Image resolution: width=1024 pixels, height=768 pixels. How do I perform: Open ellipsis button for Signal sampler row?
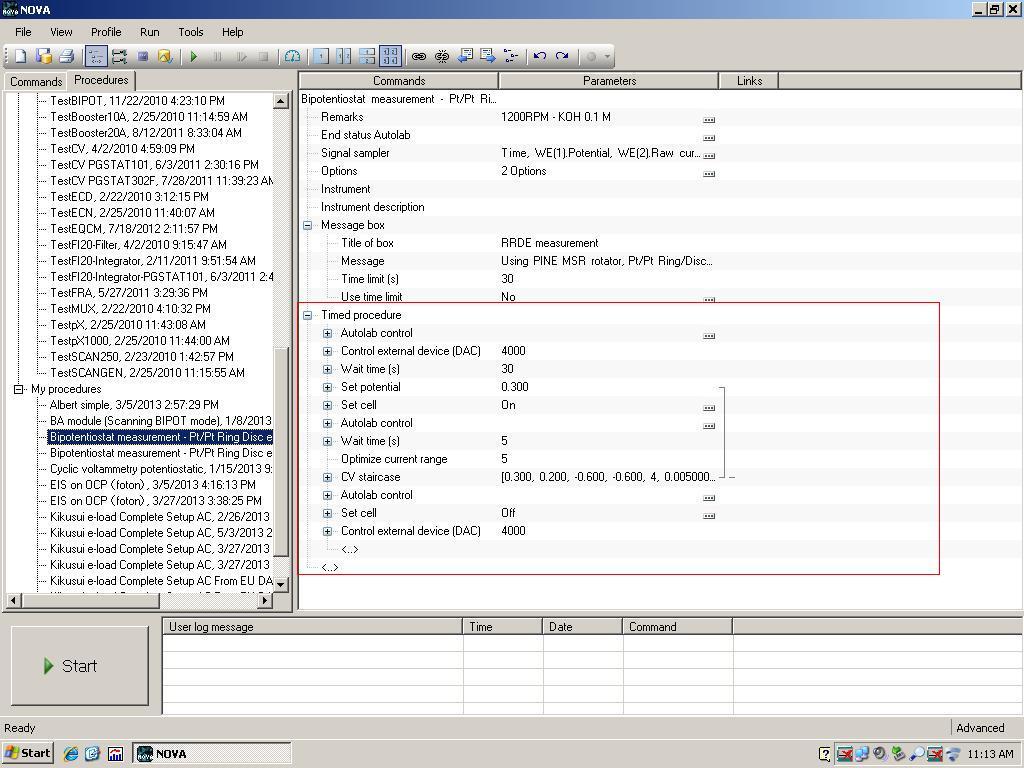tap(709, 155)
